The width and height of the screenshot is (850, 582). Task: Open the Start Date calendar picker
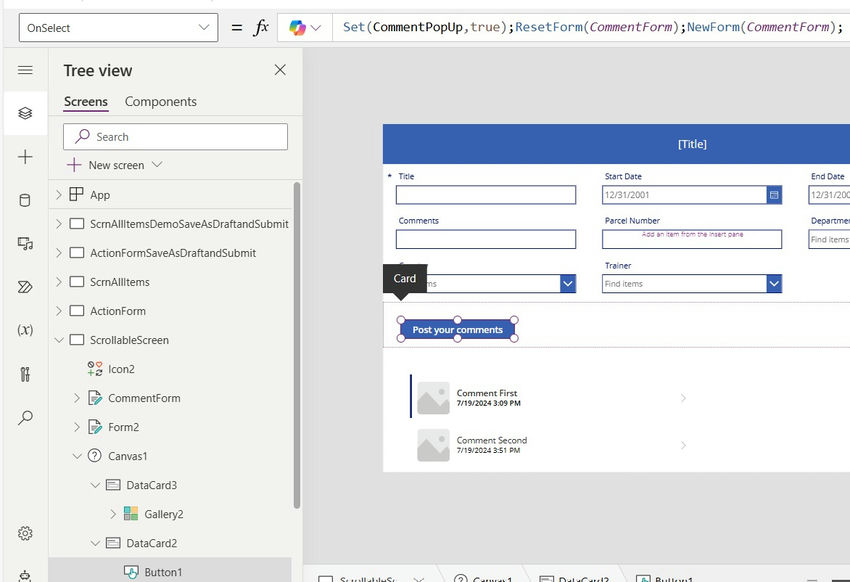tap(774, 195)
